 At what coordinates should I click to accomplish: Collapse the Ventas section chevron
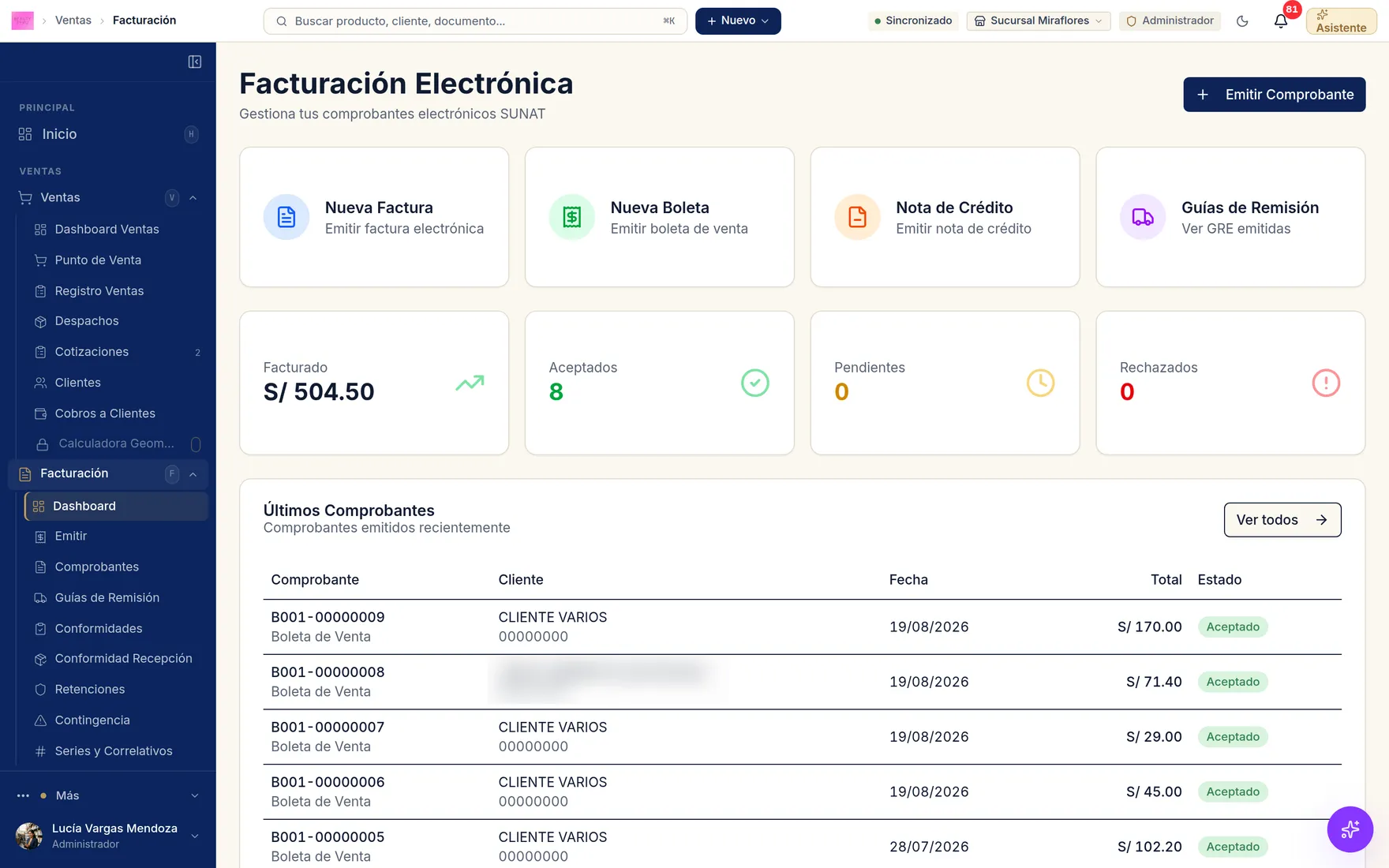tap(193, 198)
